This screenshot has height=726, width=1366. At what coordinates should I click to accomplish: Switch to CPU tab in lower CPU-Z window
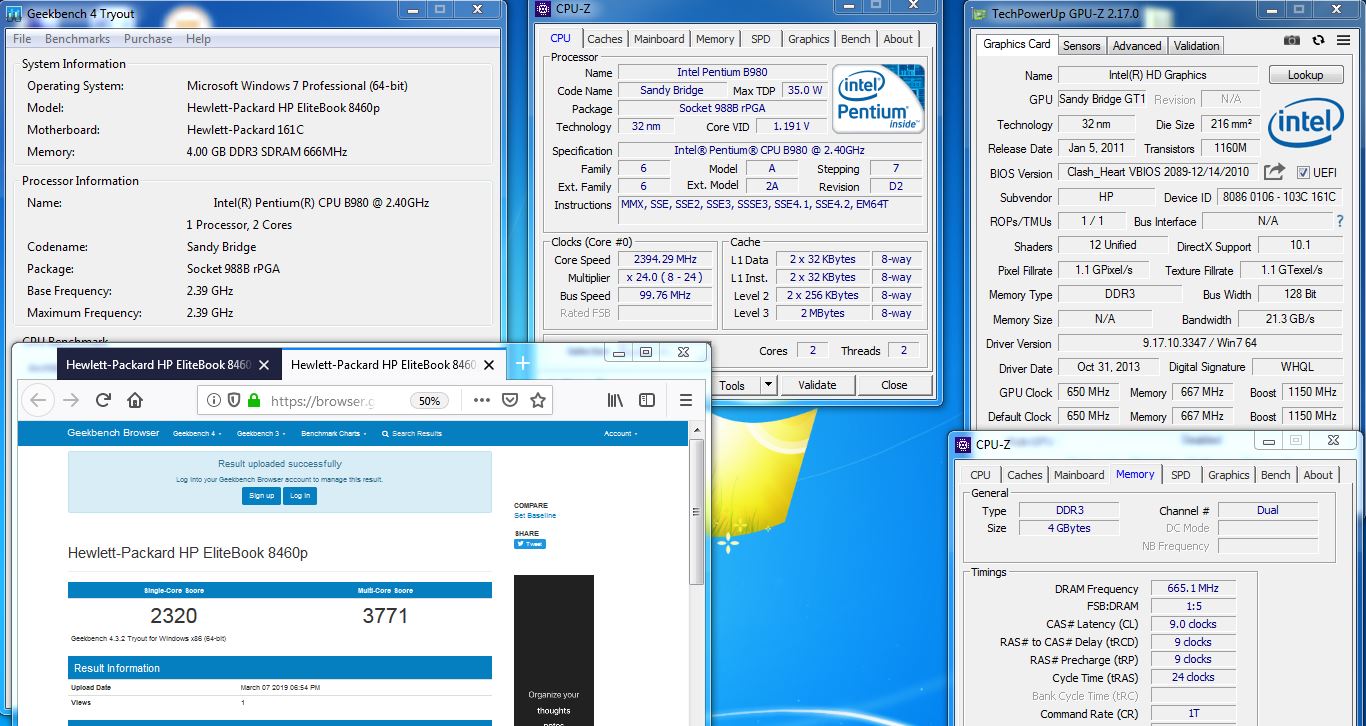(x=980, y=475)
